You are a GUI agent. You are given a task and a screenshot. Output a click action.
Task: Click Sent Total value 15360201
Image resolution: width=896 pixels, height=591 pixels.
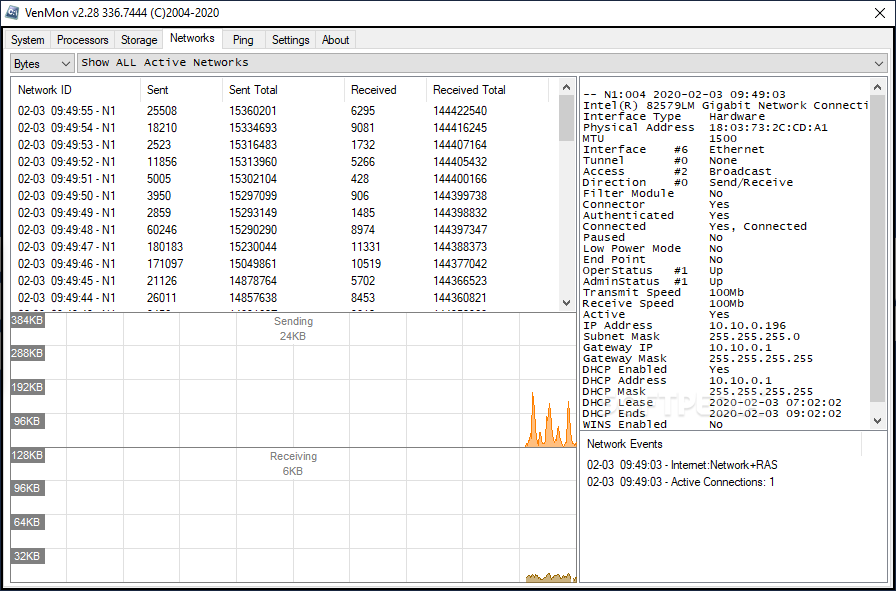click(x=253, y=111)
